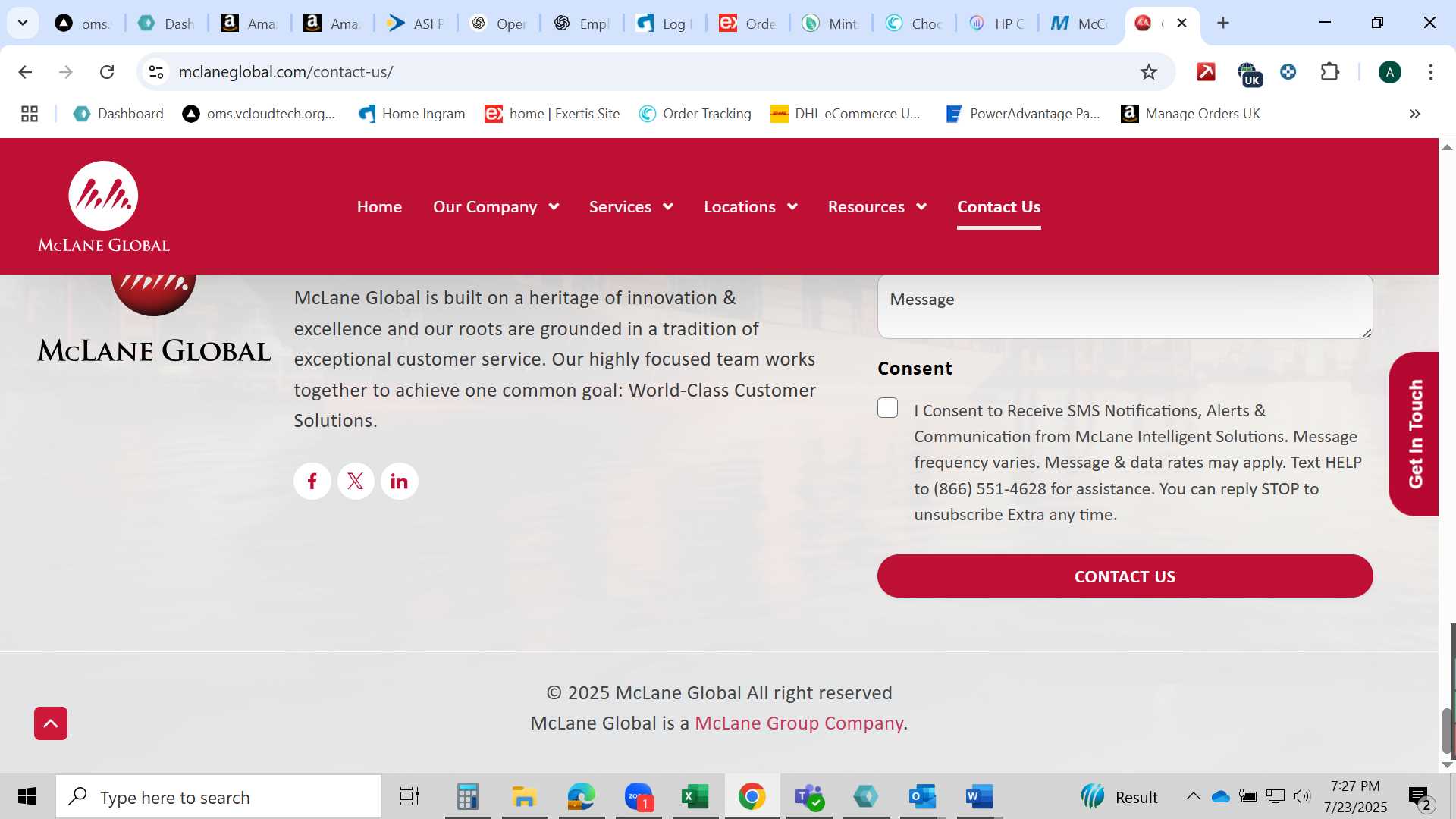Select the Contact Us menu item
The width and height of the screenshot is (1456, 819).
click(999, 207)
